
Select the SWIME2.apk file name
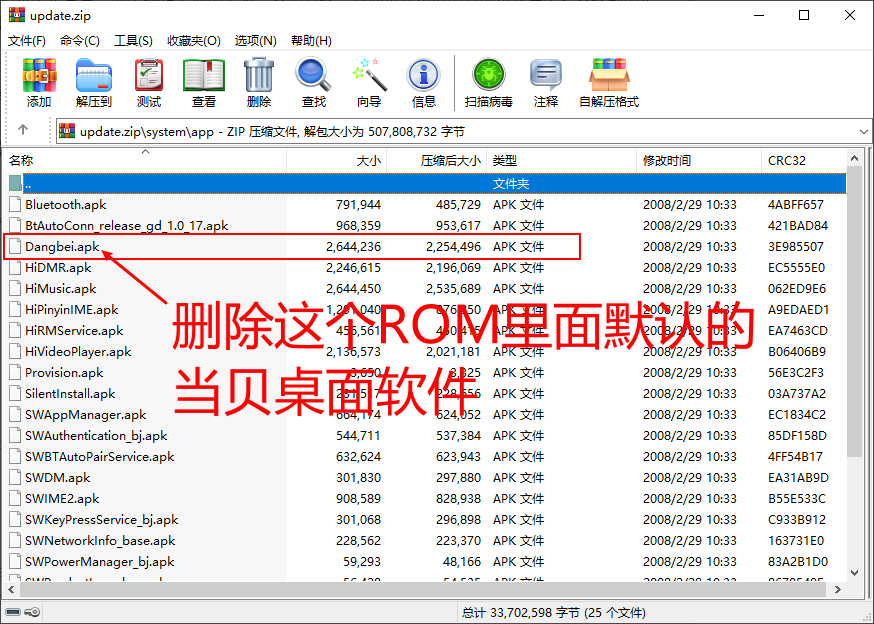point(62,499)
